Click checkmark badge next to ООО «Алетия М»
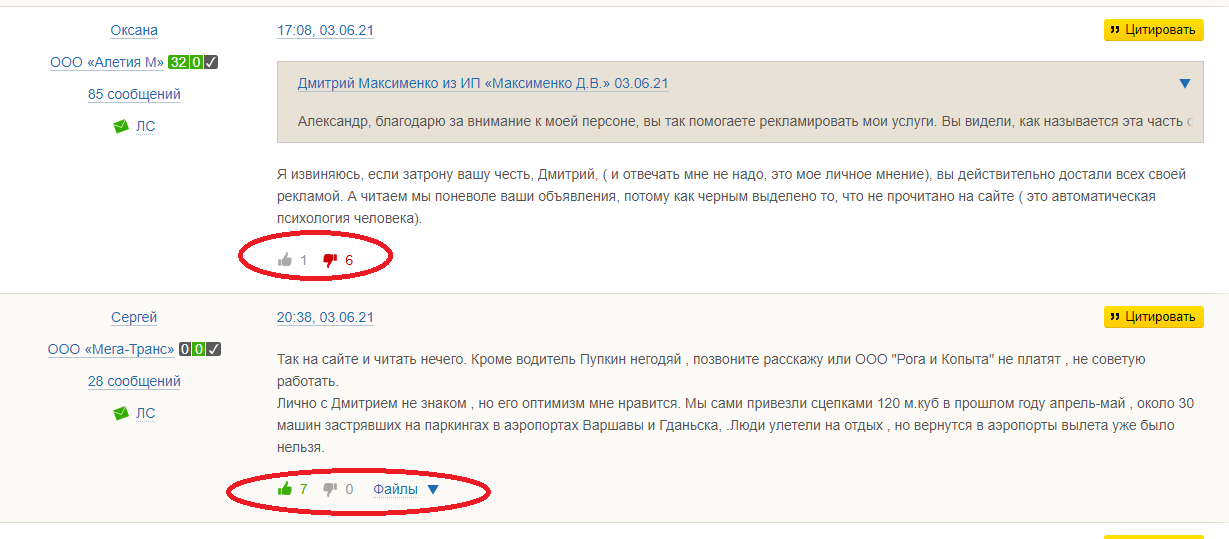Screen dimensions: 1229x539 pyautogui.click(x=211, y=63)
